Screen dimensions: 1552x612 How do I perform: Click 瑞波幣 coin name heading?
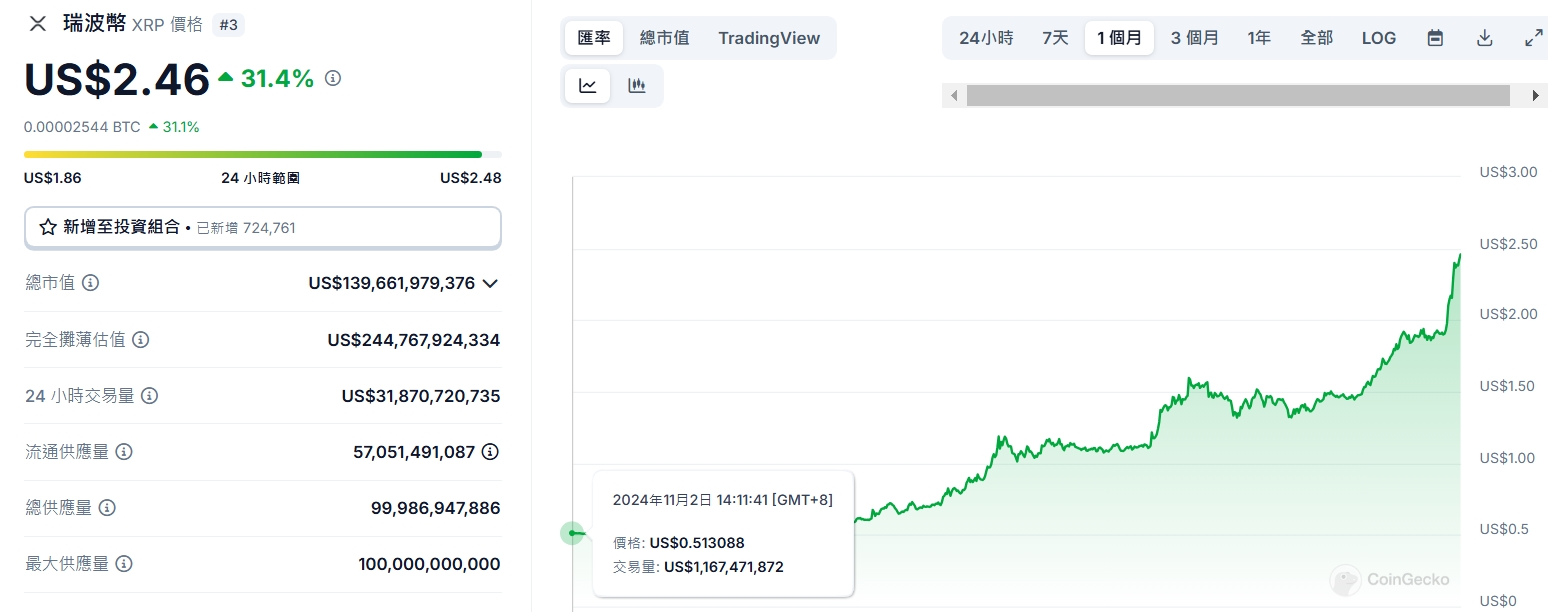tap(95, 24)
